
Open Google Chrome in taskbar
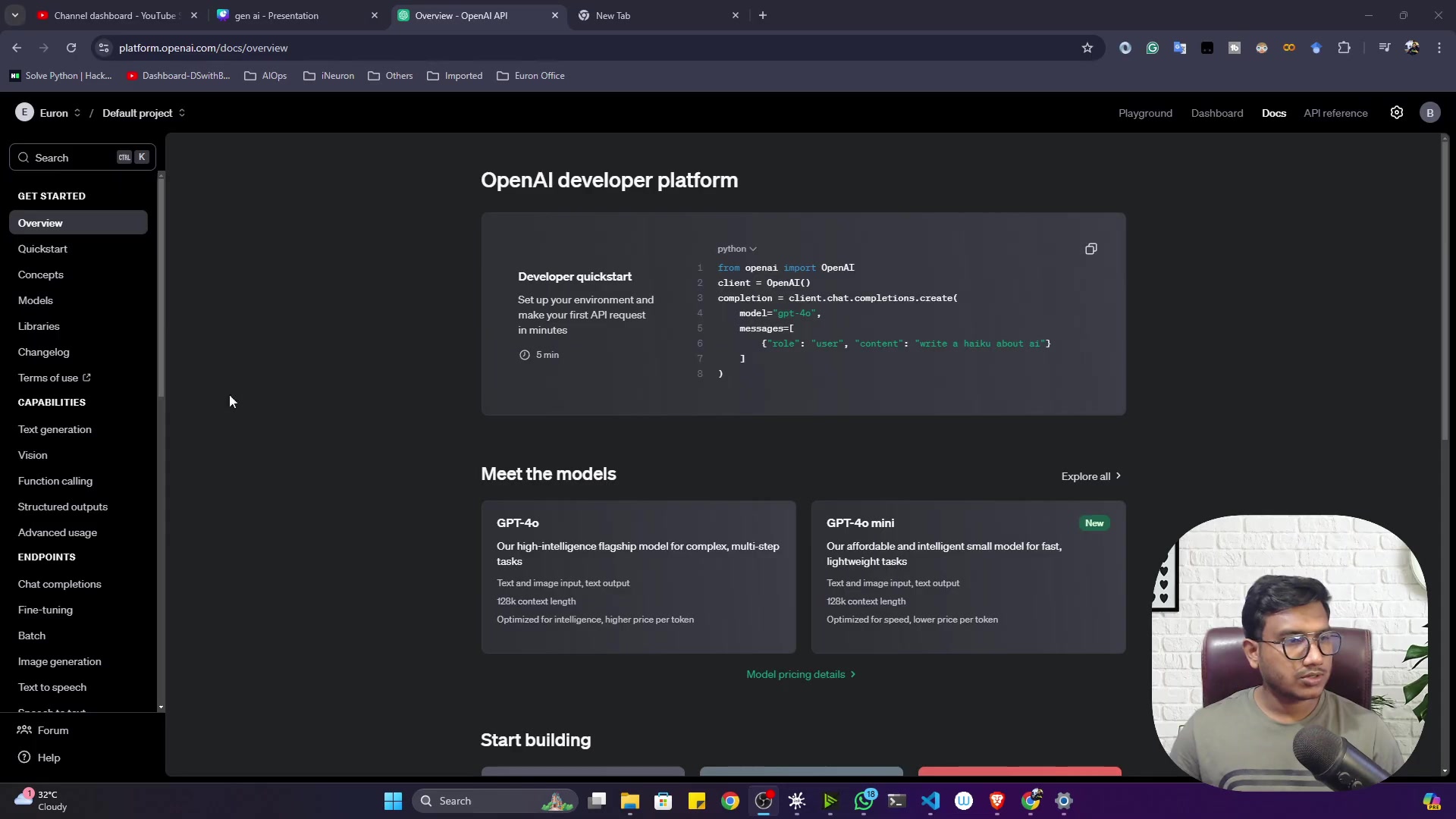point(730,801)
